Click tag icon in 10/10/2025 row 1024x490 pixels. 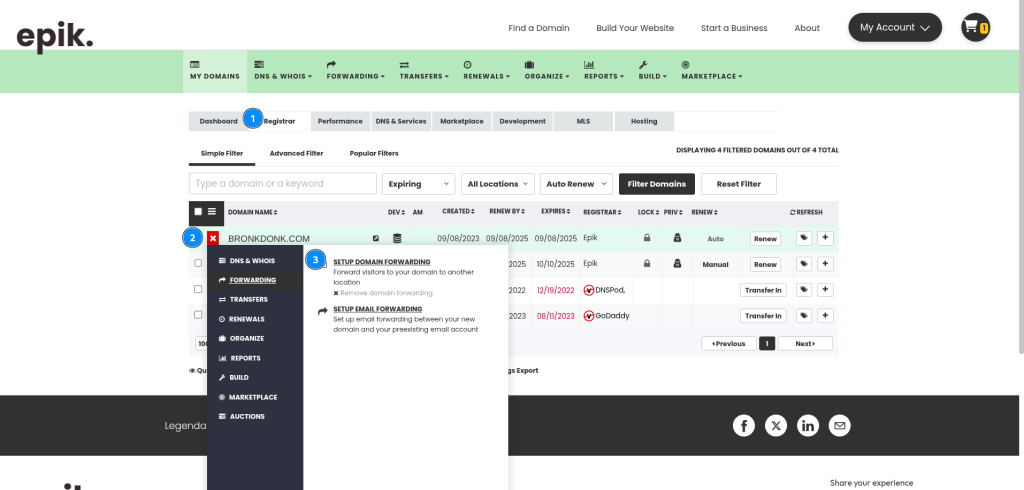(x=804, y=264)
